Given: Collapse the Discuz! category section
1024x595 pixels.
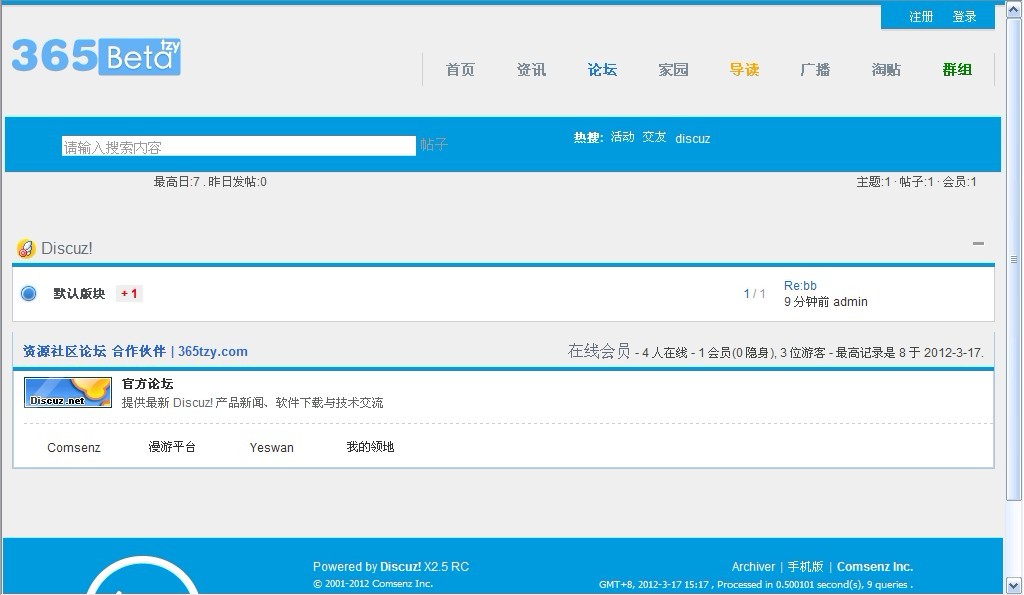Looking at the screenshot, I should pos(978,244).
